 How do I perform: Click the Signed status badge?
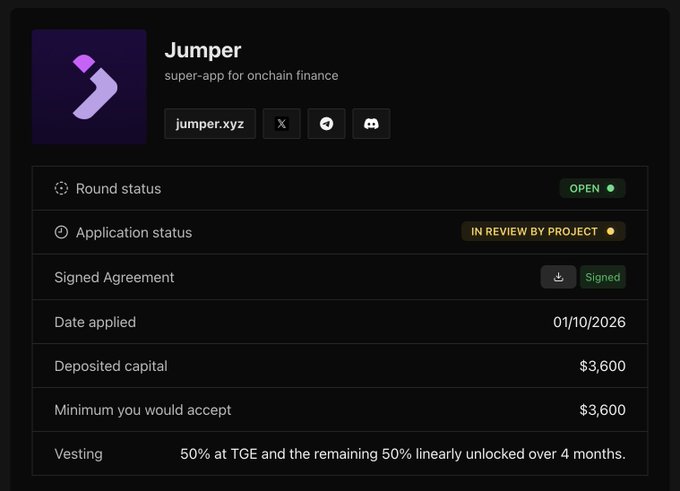(603, 277)
